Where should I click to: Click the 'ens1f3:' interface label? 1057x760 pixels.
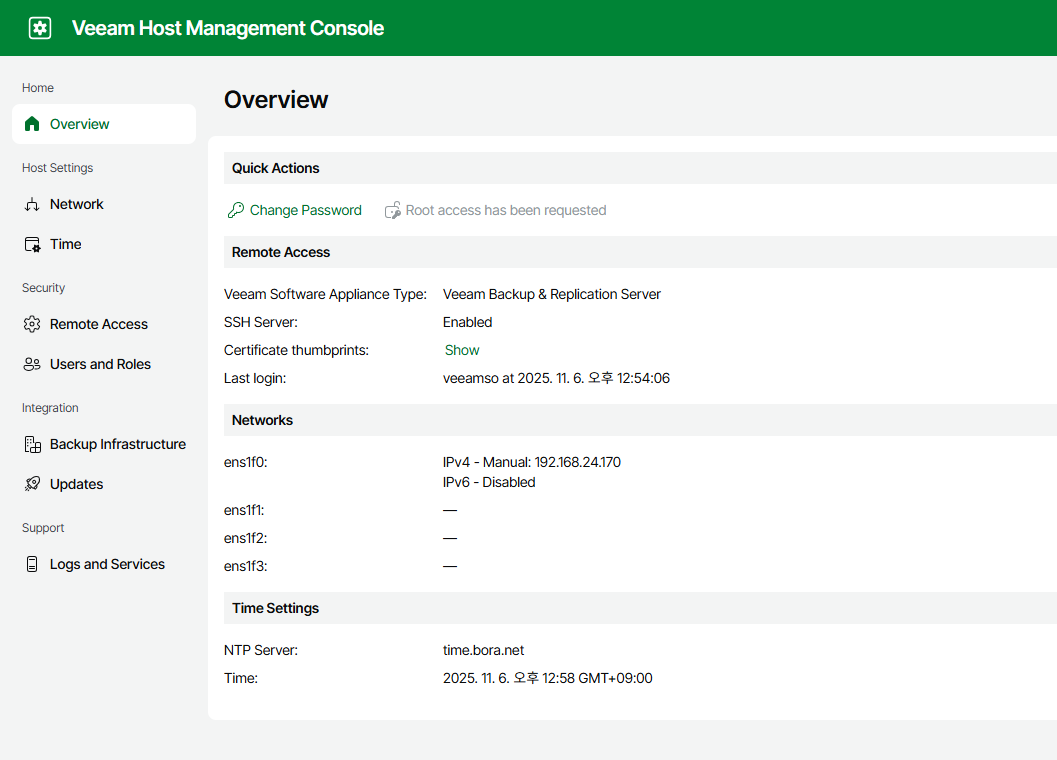245,566
